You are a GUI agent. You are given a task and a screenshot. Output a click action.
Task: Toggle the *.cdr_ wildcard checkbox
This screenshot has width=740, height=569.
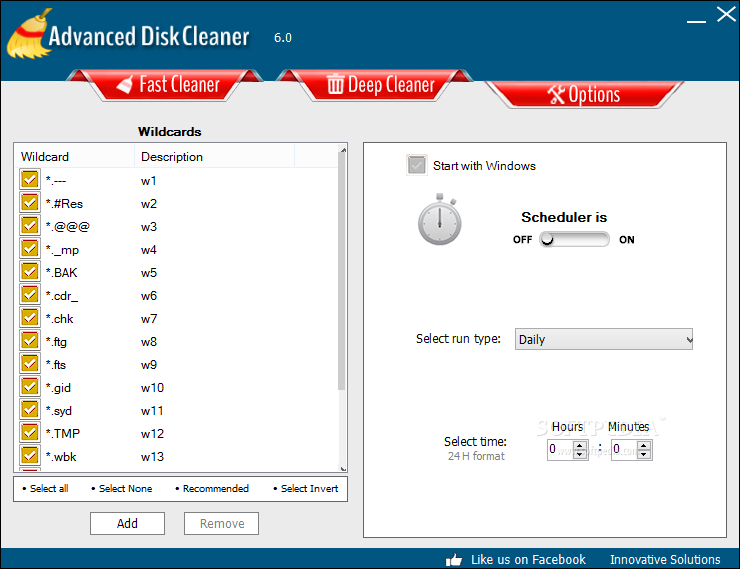point(30,295)
